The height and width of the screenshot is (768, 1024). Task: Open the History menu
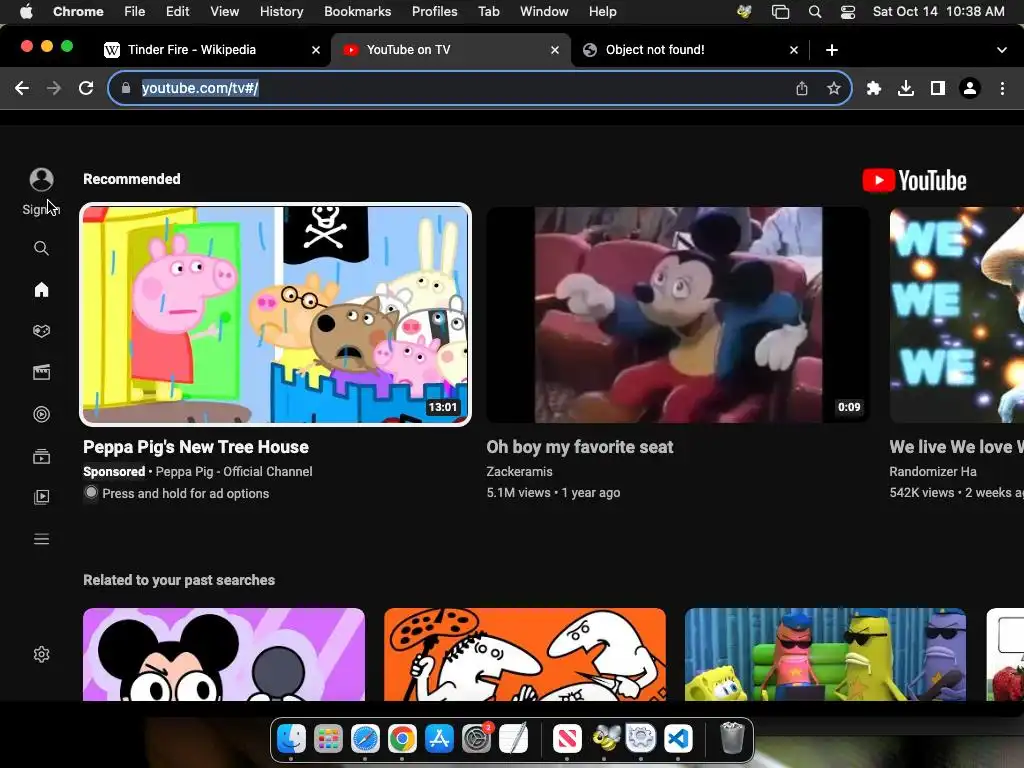[x=281, y=12]
